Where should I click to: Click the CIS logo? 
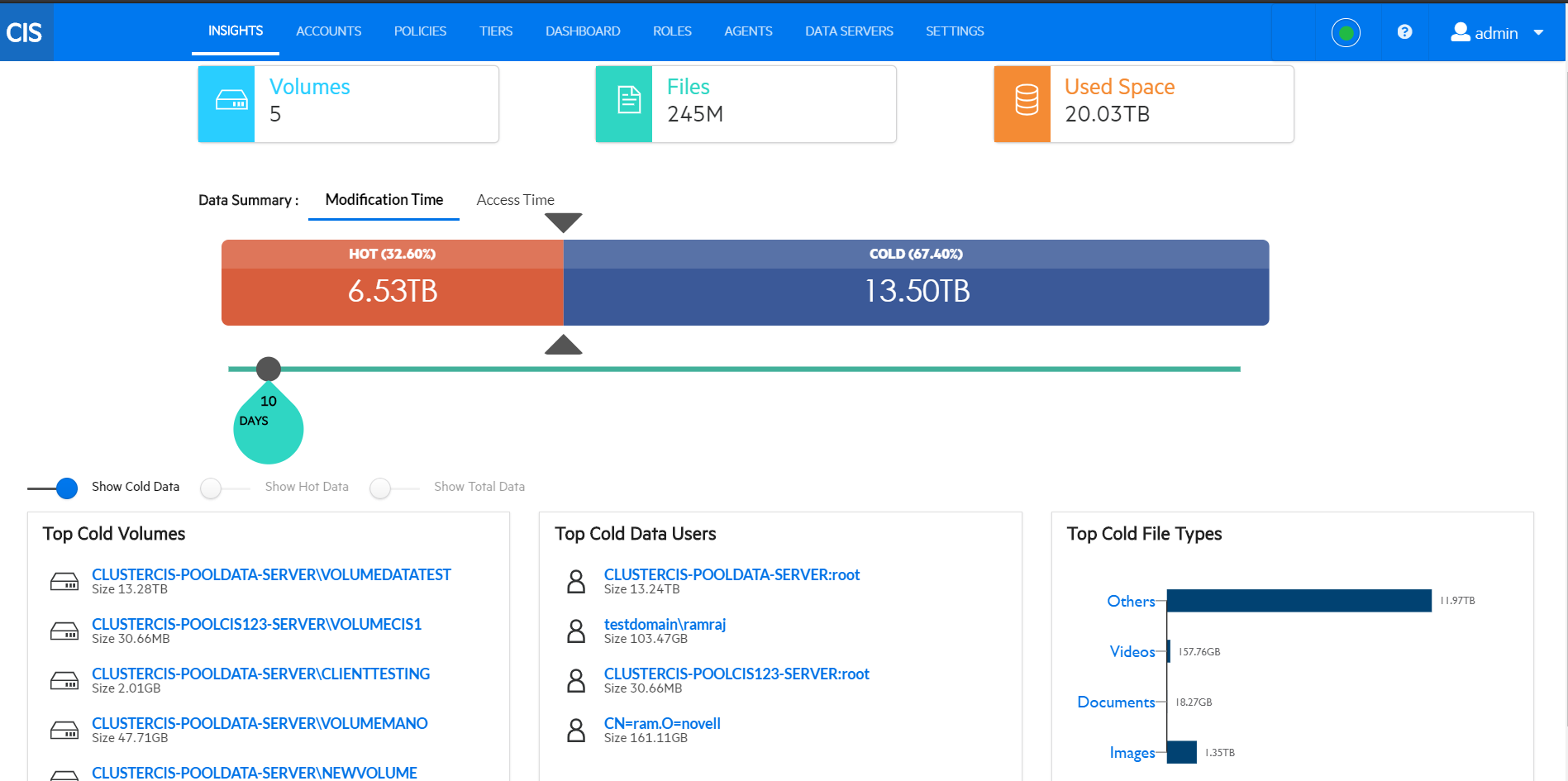pyautogui.click(x=25, y=32)
